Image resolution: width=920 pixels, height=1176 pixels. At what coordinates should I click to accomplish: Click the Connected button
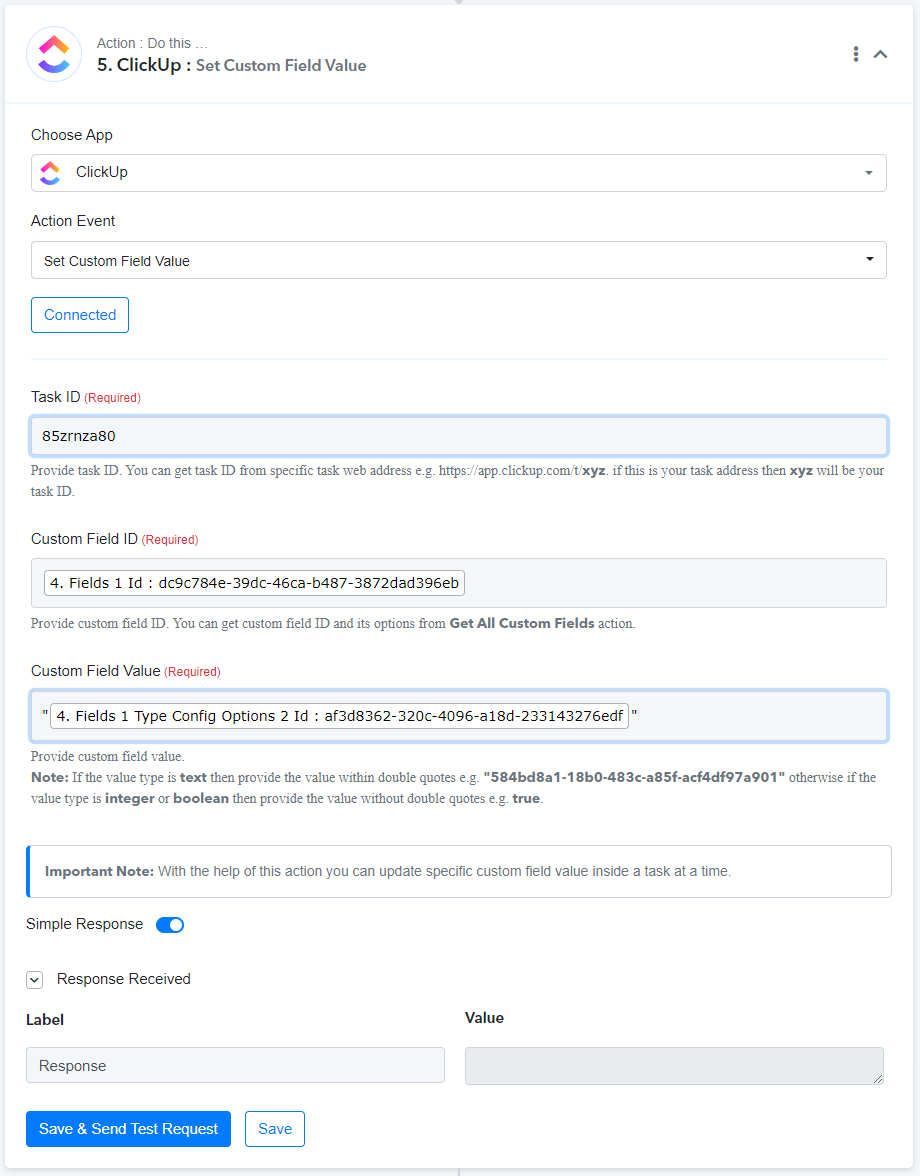79,315
